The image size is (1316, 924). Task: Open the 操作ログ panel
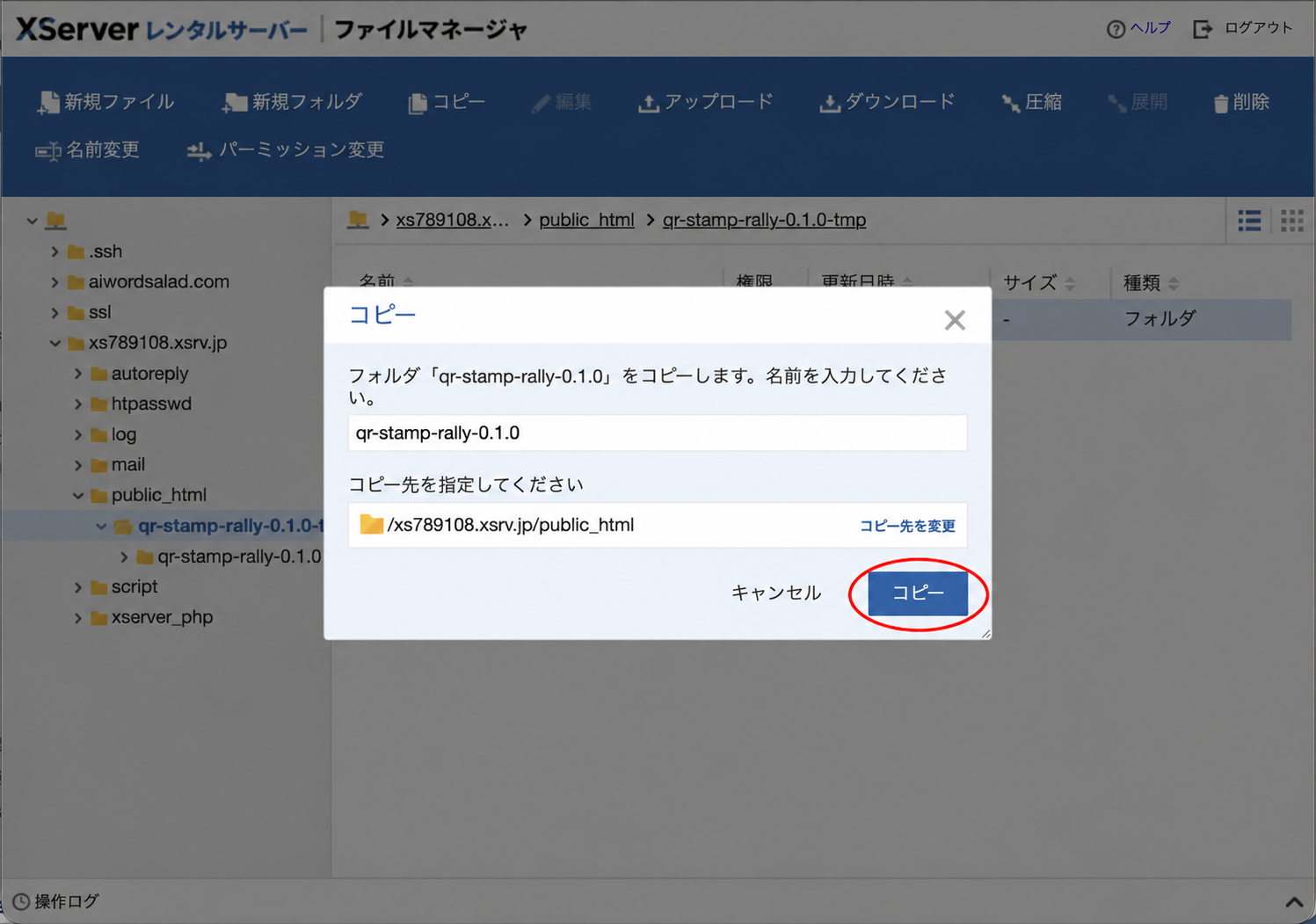tap(55, 901)
